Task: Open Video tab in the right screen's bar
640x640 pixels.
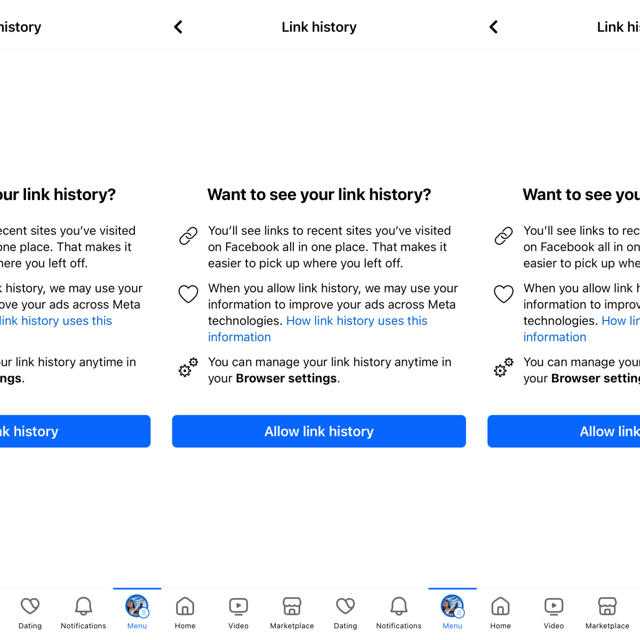Action: click(554, 612)
